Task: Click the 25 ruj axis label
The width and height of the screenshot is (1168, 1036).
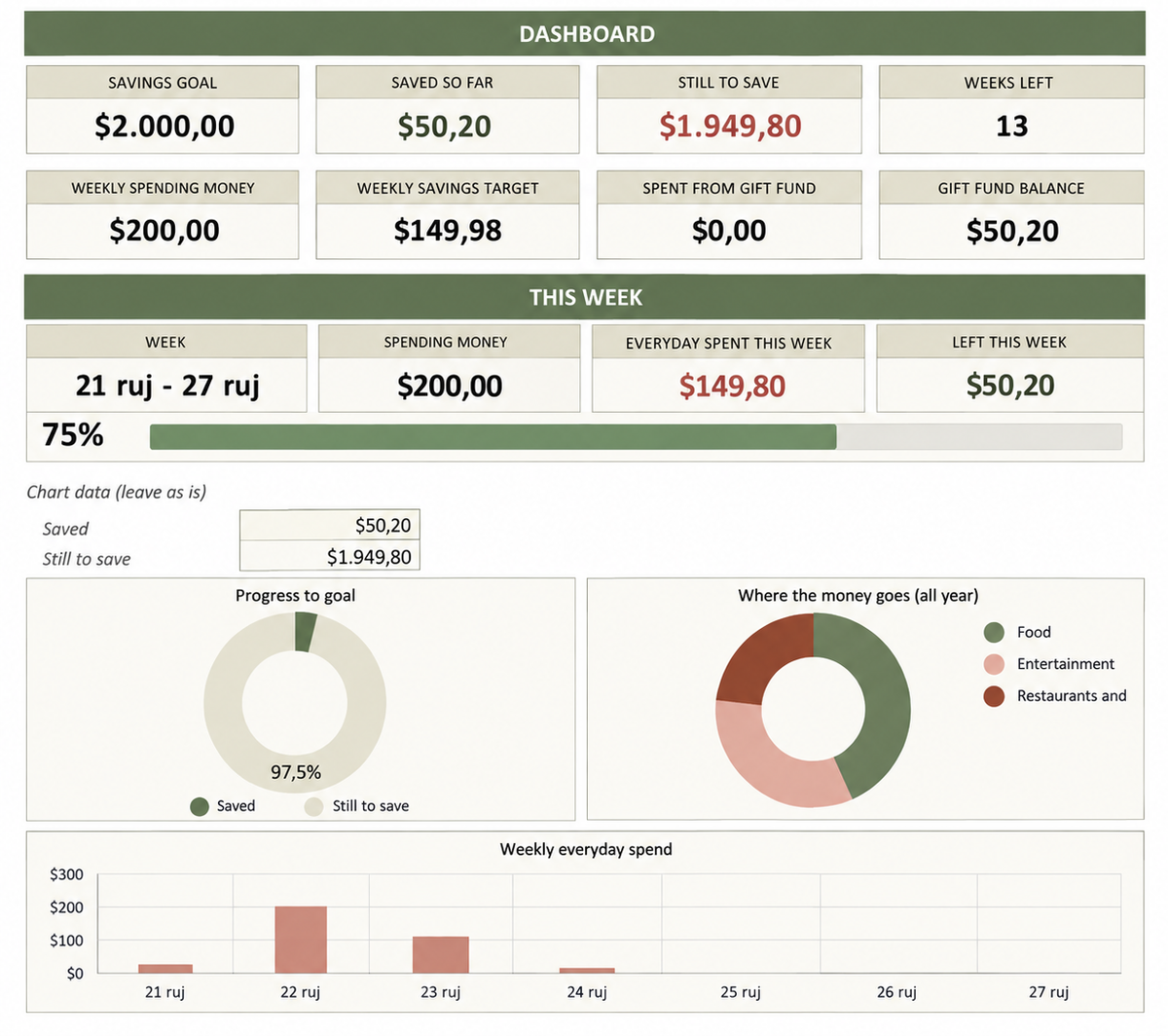Action: tap(741, 992)
